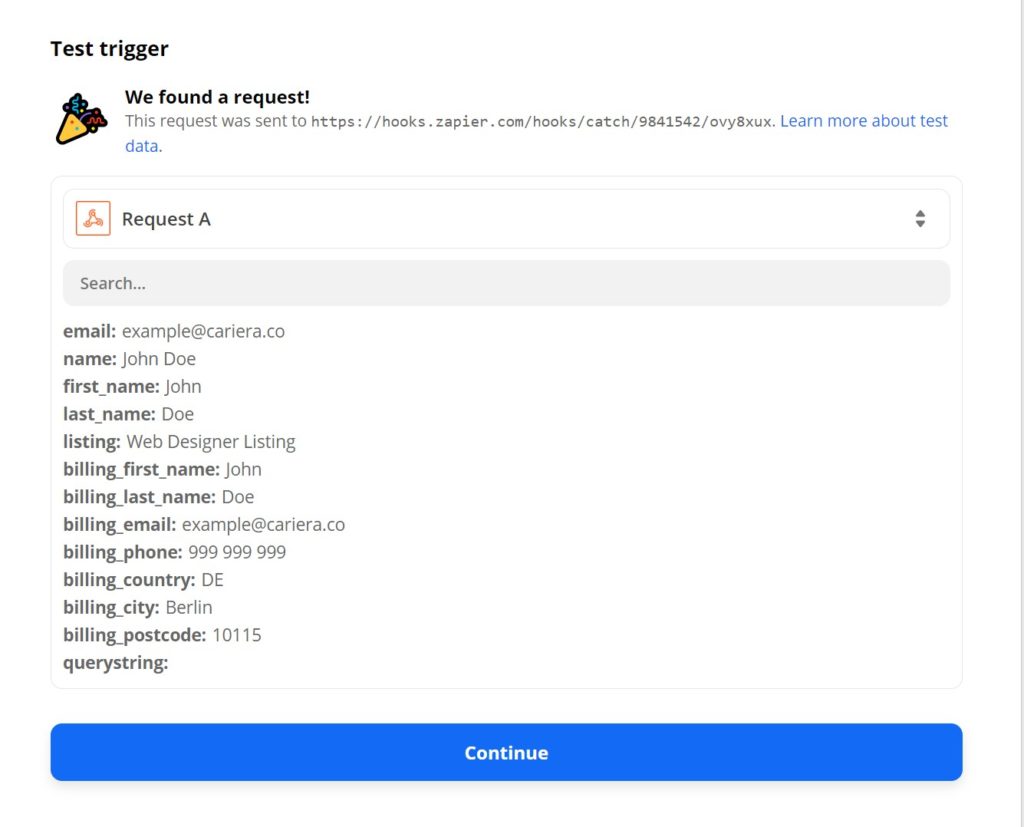Click the listing value Web Designer Listing
This screenshot has height=827, width=1024.
[211, 442]
